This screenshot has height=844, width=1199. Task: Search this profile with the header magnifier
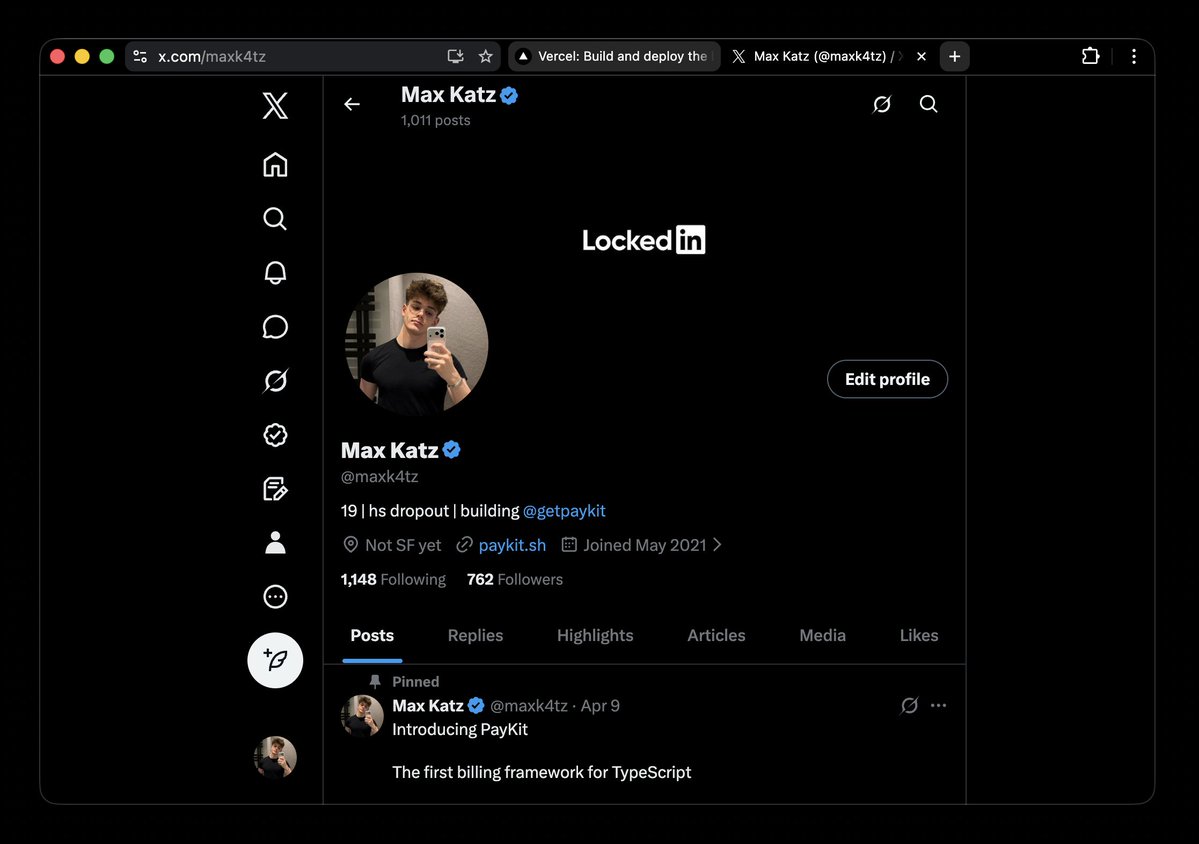click(x=928, y=104)
